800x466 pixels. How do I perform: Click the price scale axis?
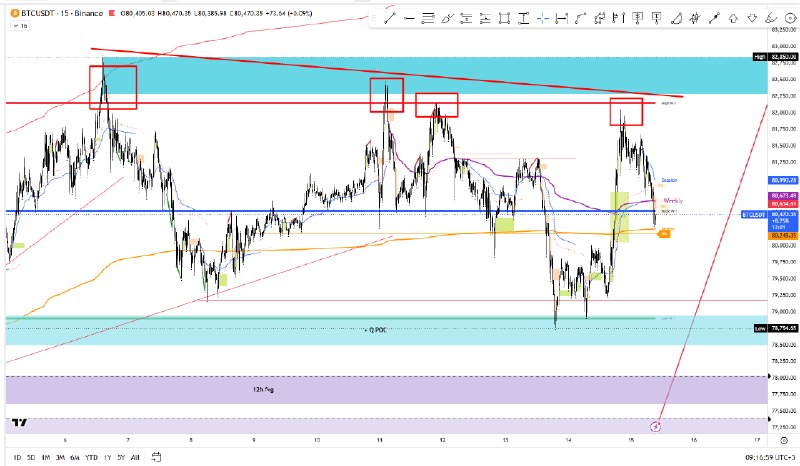pyautogui.click(x=784, y=230)
